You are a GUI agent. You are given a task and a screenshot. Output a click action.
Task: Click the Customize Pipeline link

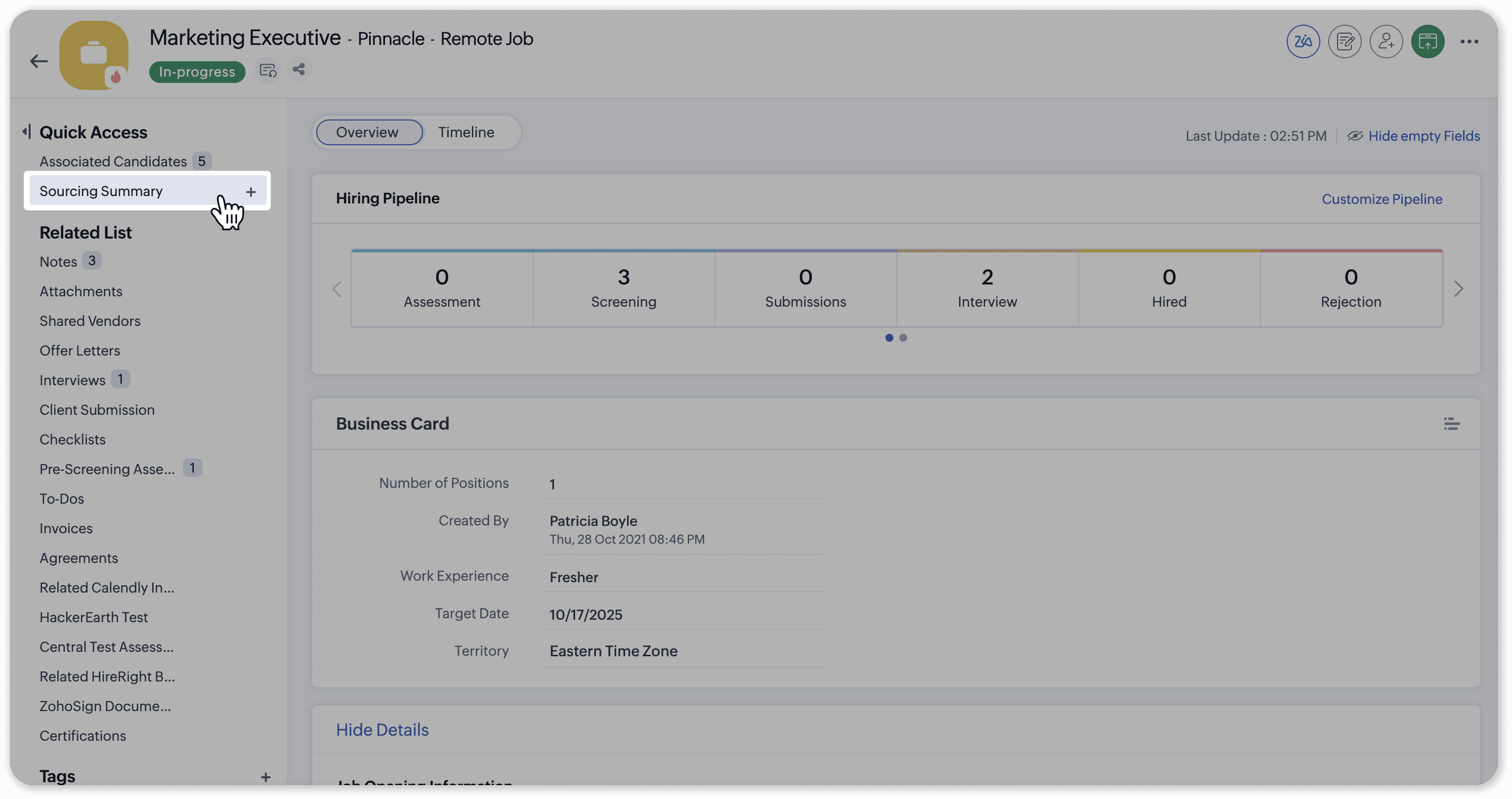[x=1381, y=199]
